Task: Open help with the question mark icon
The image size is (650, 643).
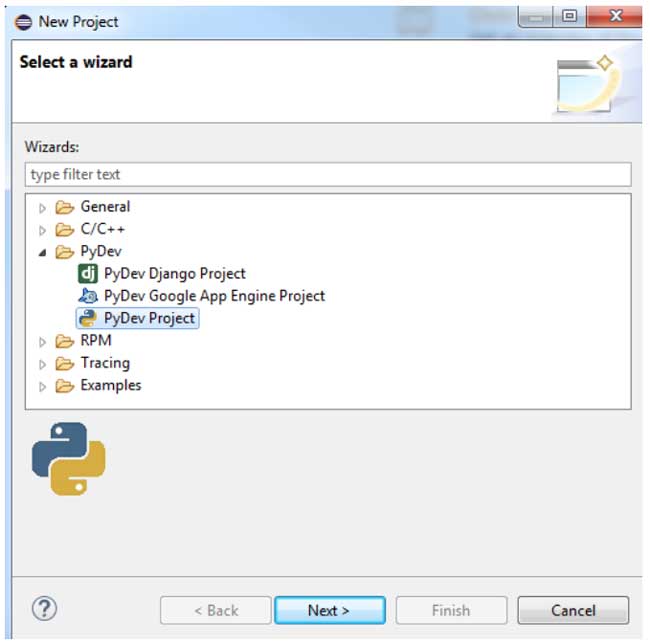Action: click(45, 608)
